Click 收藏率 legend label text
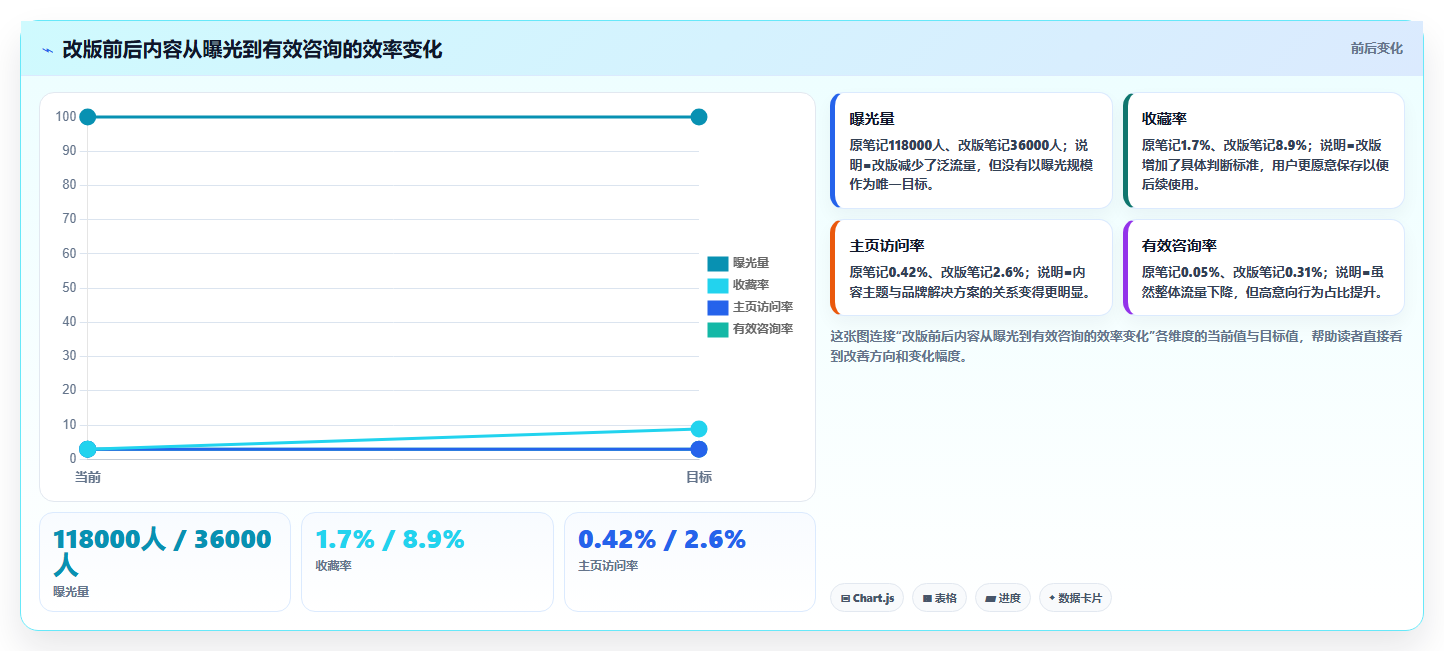The width and height of the screenshot is (1444, 651). tap(751, 285)
